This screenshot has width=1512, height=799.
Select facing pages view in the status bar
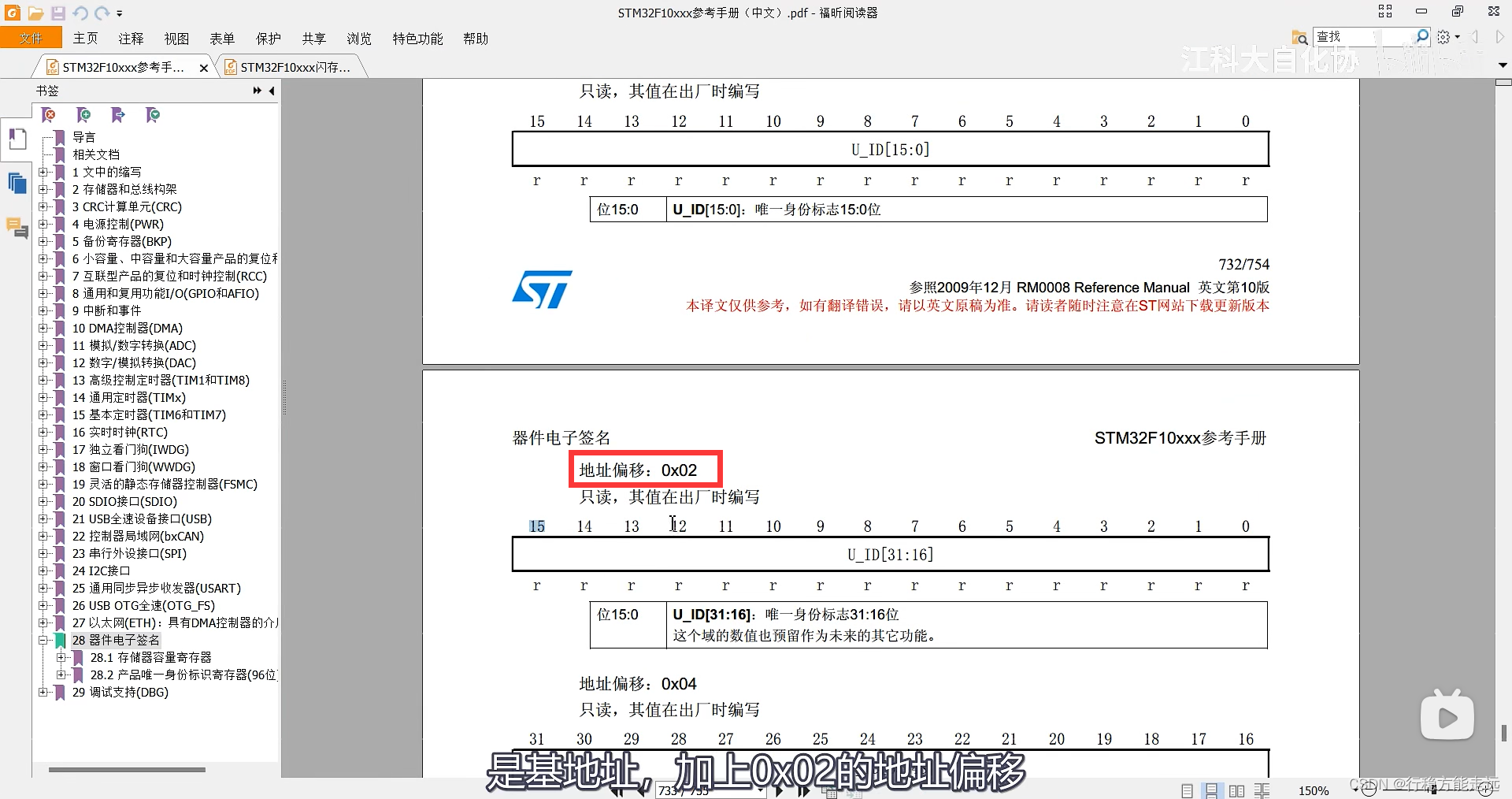[x=1237, y=790]
